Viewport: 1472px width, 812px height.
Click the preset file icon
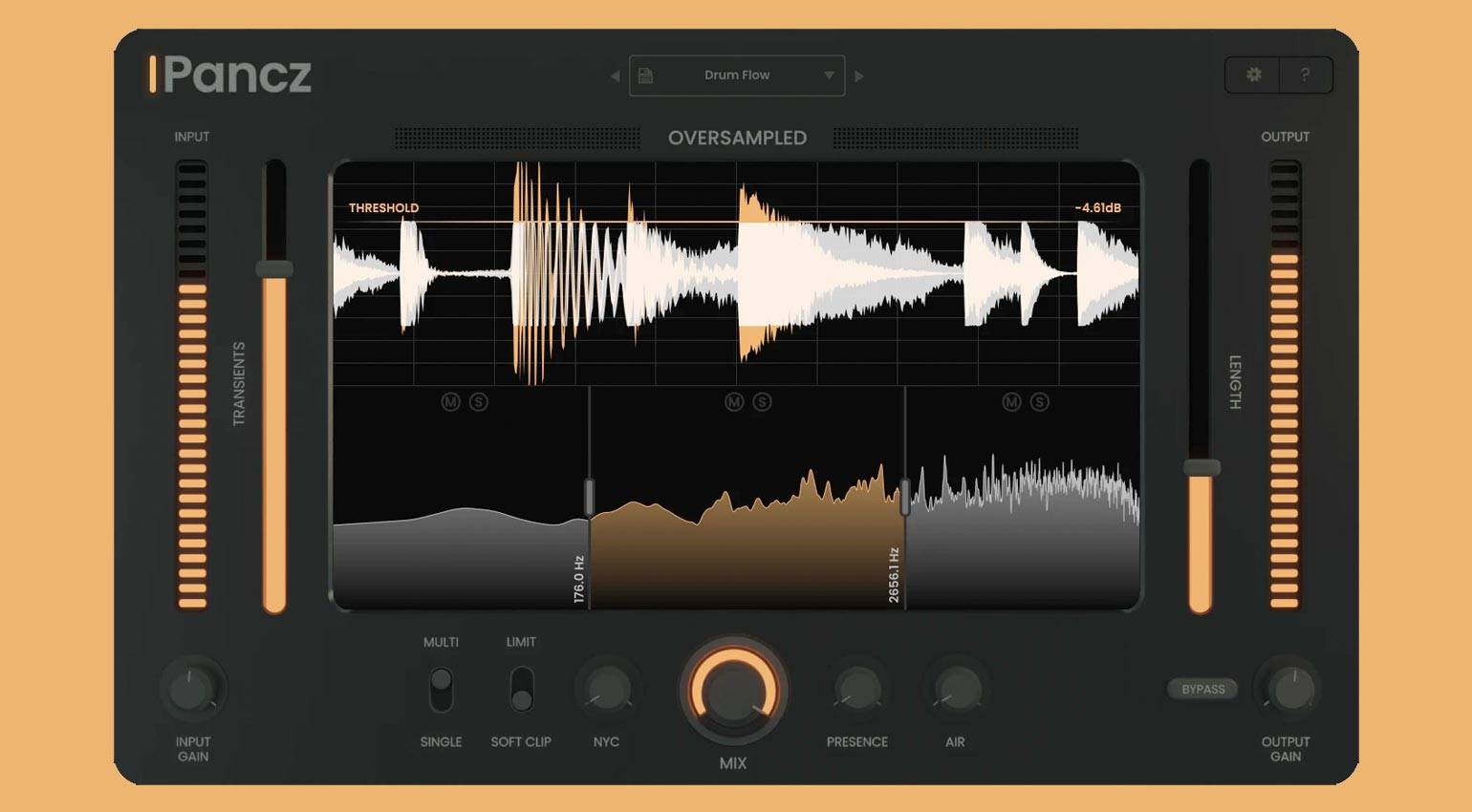[645, 75]
